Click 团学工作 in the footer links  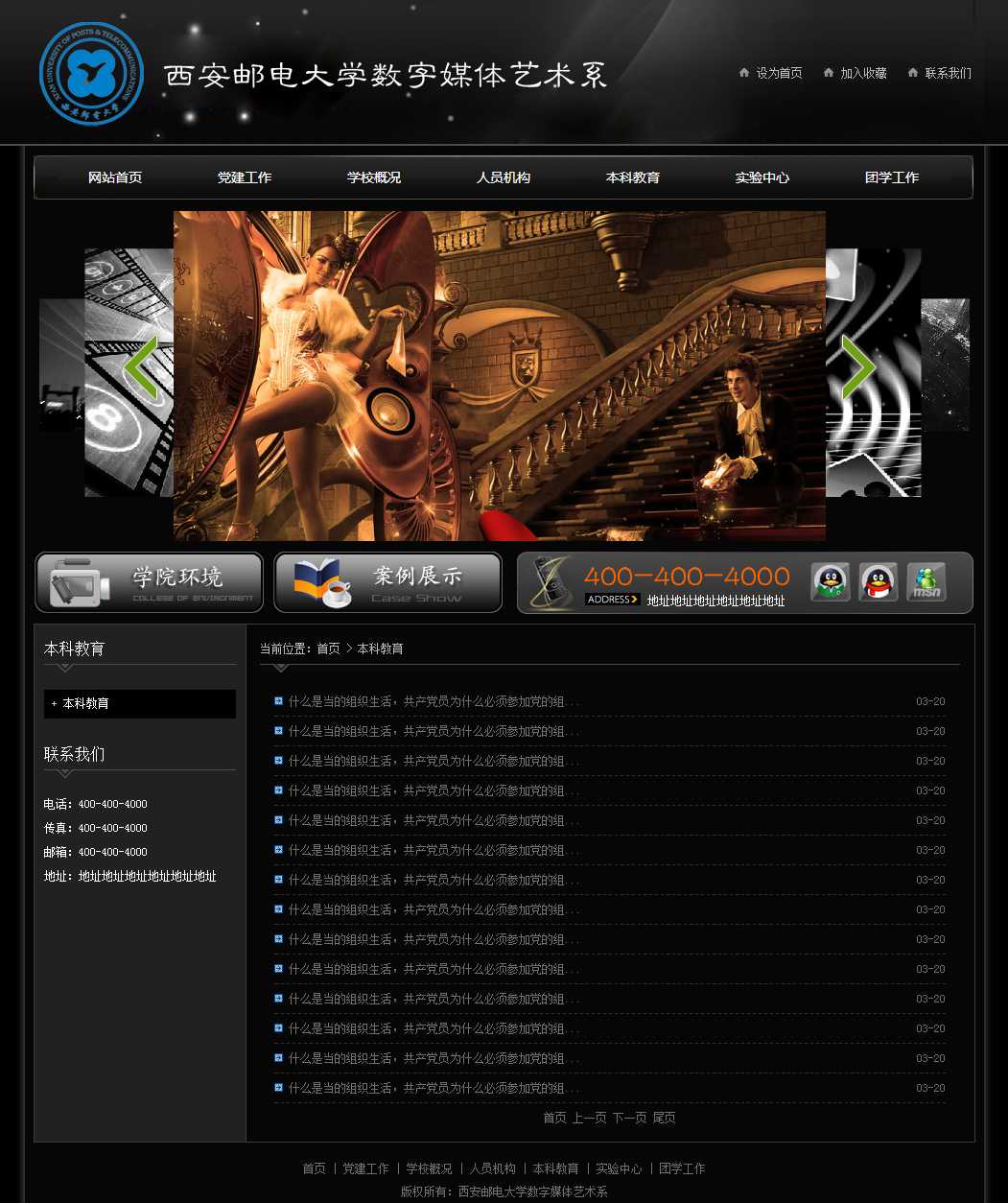(682, 1168)
